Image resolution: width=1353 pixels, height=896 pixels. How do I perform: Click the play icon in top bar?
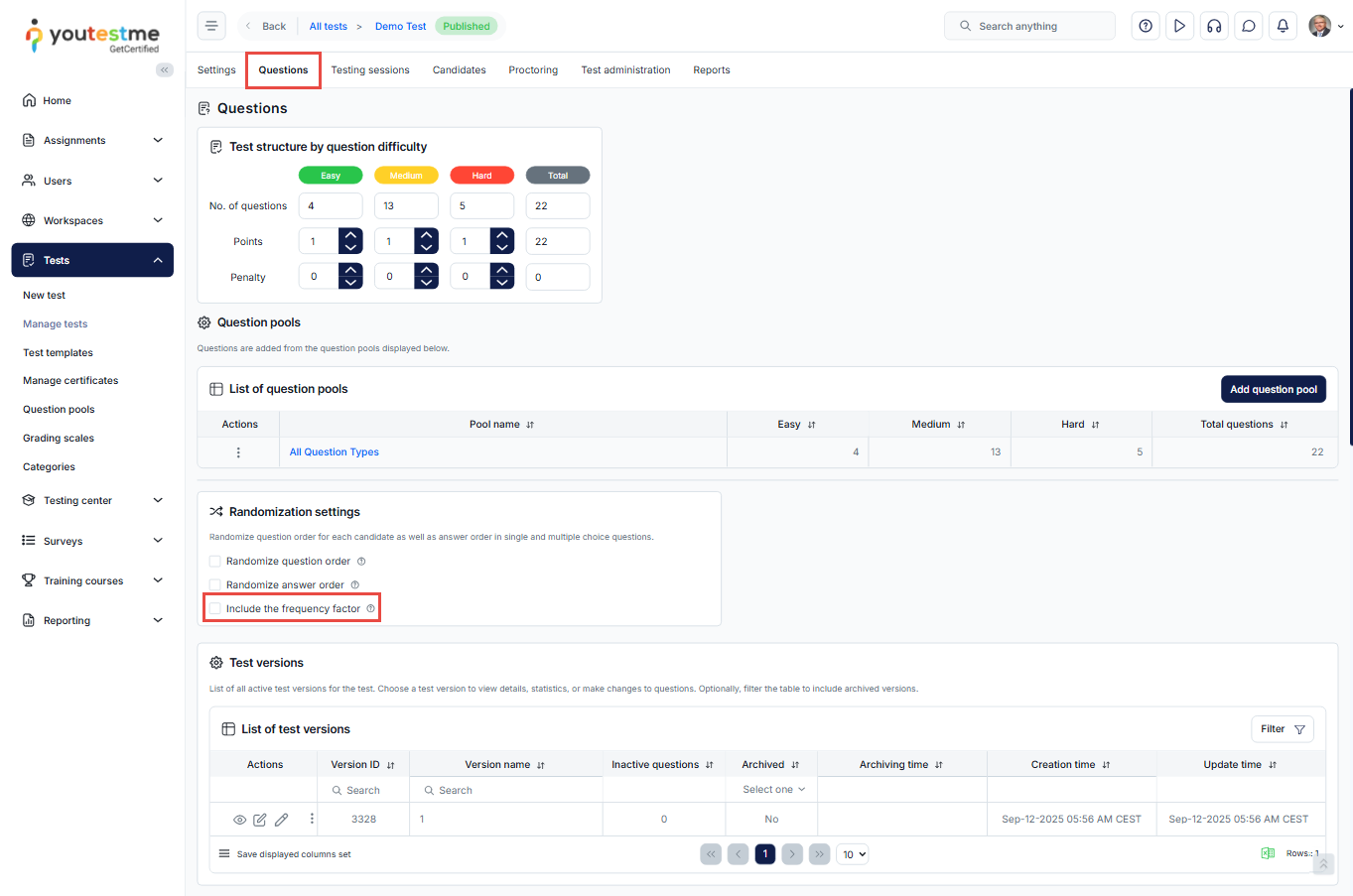coord(1179,26)
